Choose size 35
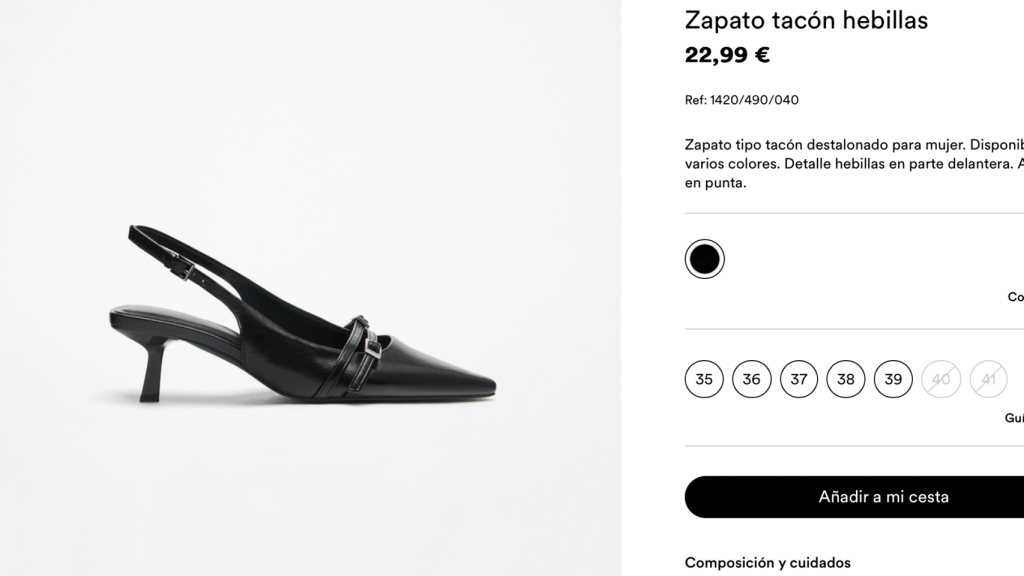The image size is (1024, 576). coord(705,380)
